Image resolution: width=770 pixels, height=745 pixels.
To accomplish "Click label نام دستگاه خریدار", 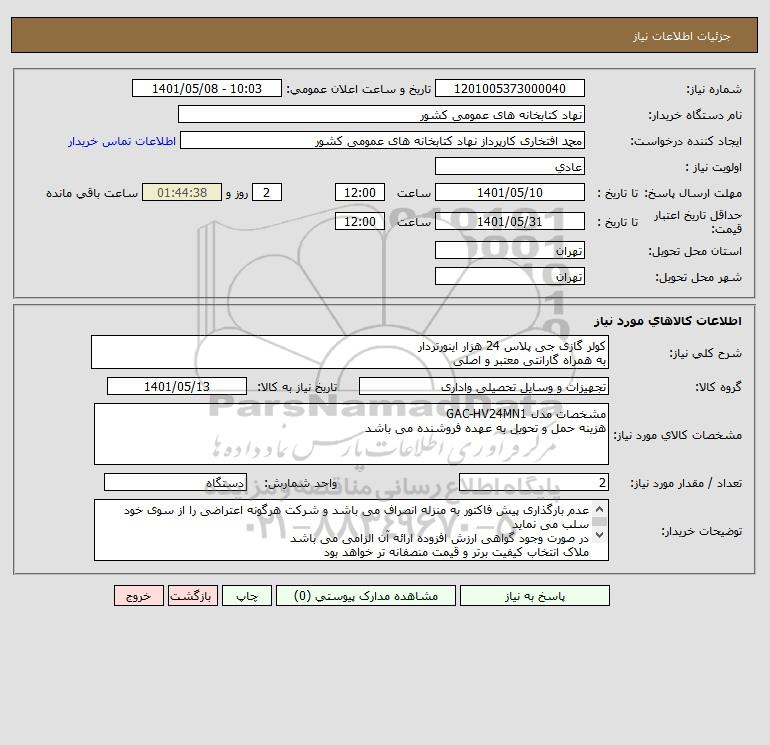I will point(695,115).
